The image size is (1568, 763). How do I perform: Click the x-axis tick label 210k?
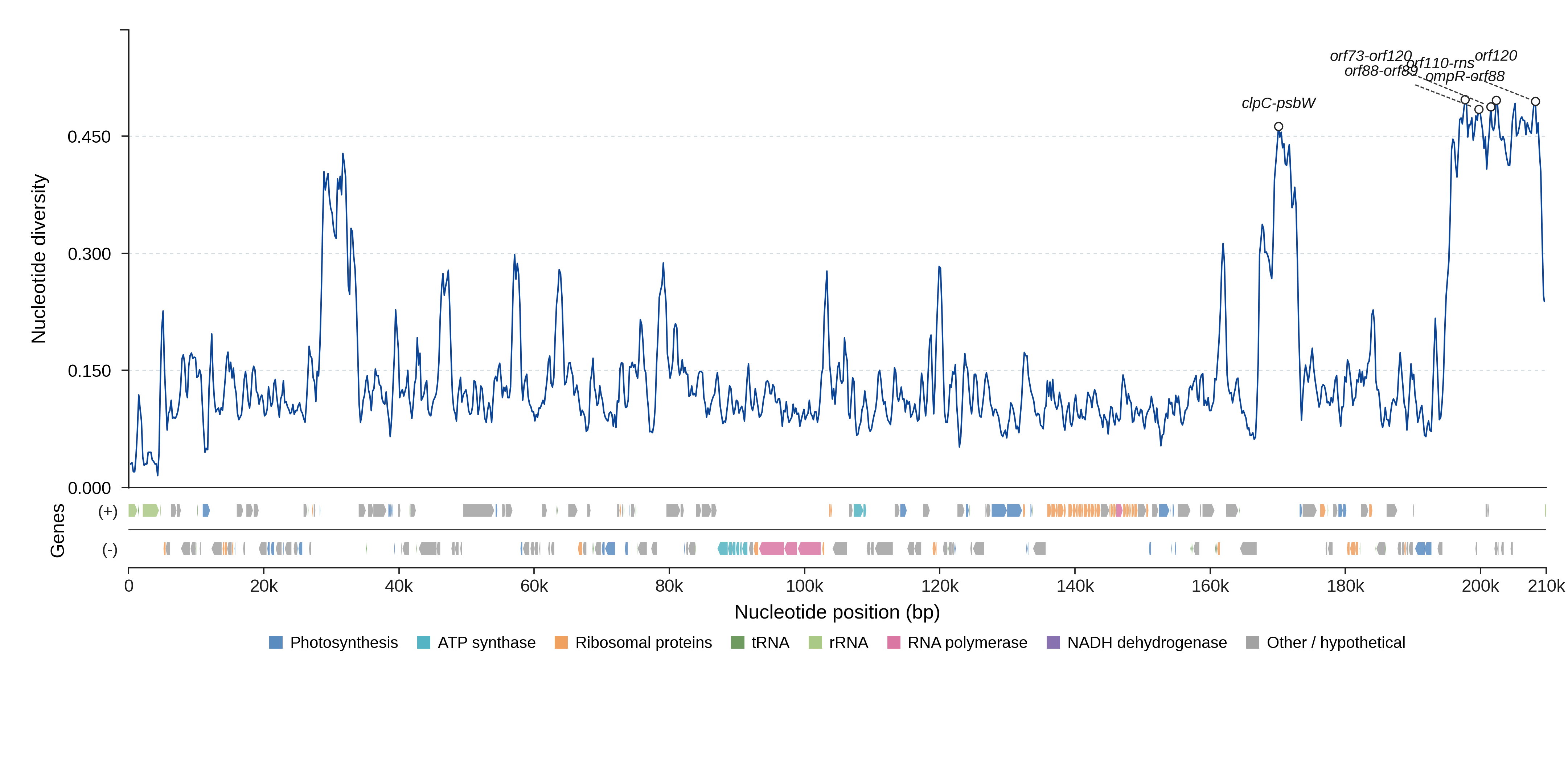pos(1547,586)
